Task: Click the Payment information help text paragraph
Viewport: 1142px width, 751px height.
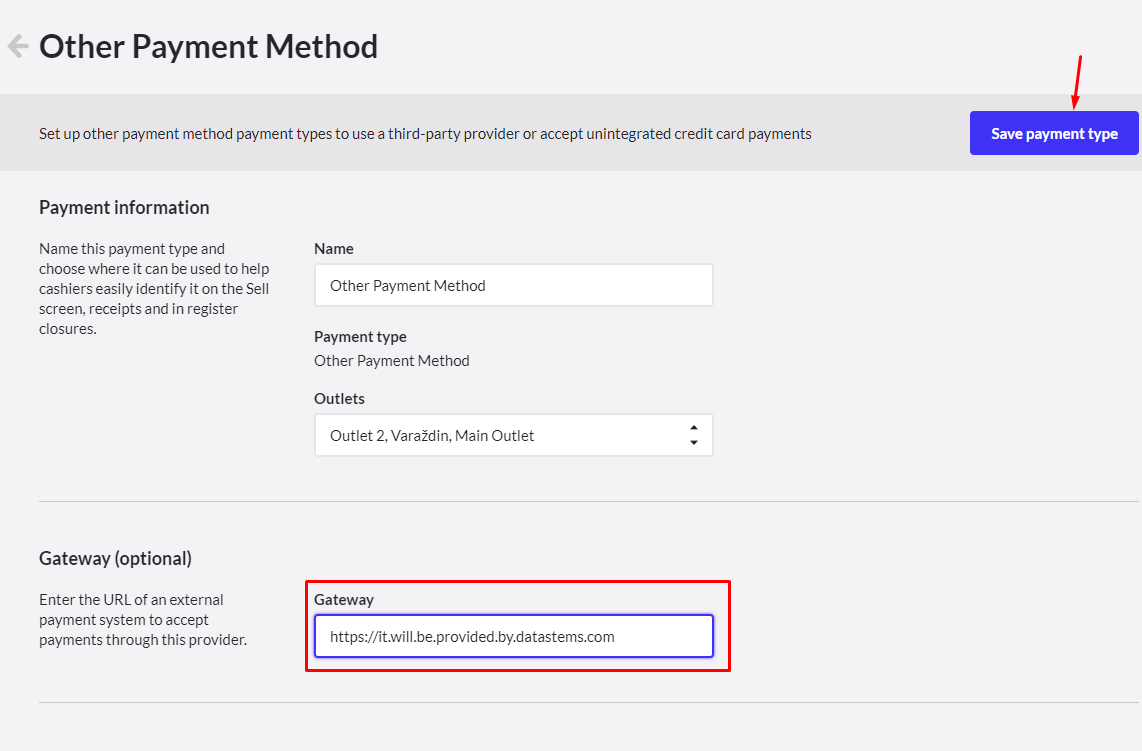Action: click(154, 288)
